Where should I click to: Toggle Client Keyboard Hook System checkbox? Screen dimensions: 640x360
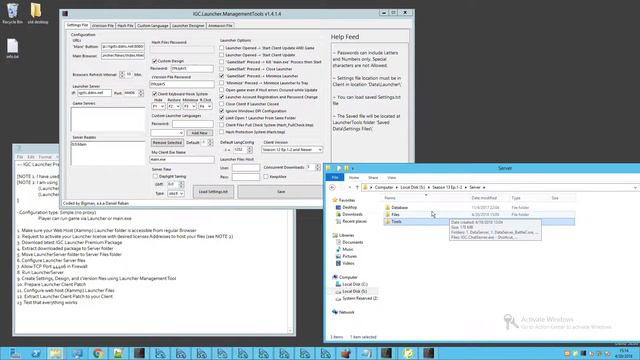coord(155,94)
